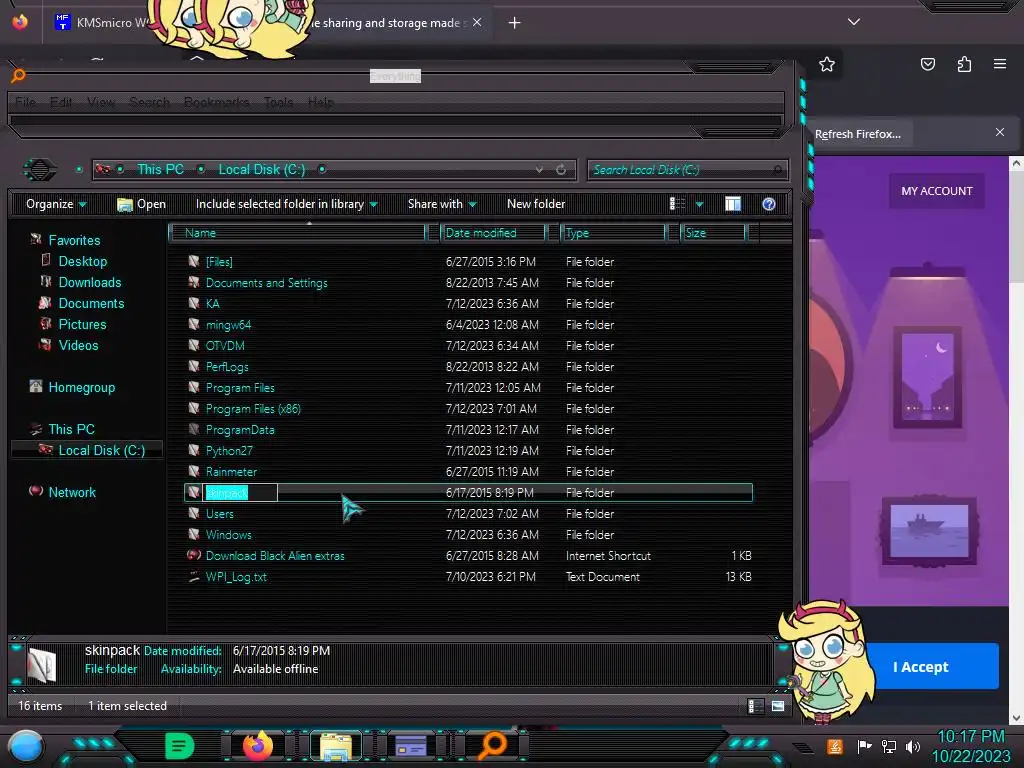
Task: Create a New folder
Action: tap(536, 204)
